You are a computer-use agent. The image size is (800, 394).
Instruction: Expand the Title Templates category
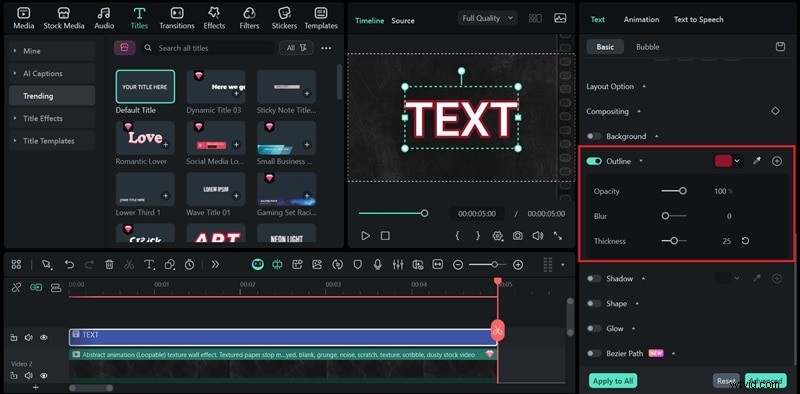[x=52, y=141]
